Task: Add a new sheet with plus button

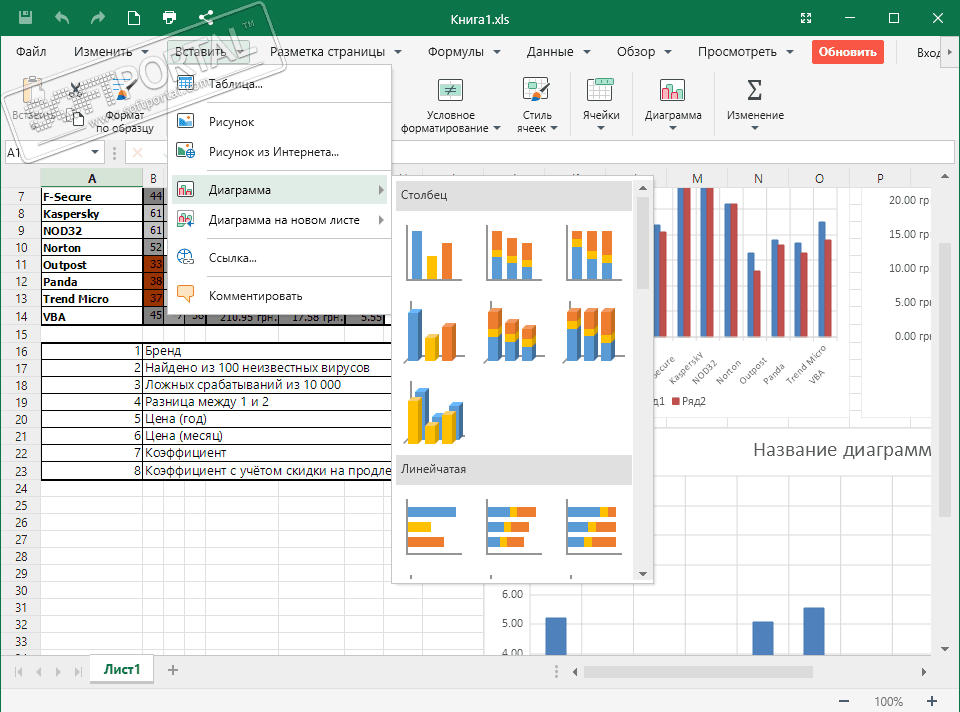Action: (173, 670)
